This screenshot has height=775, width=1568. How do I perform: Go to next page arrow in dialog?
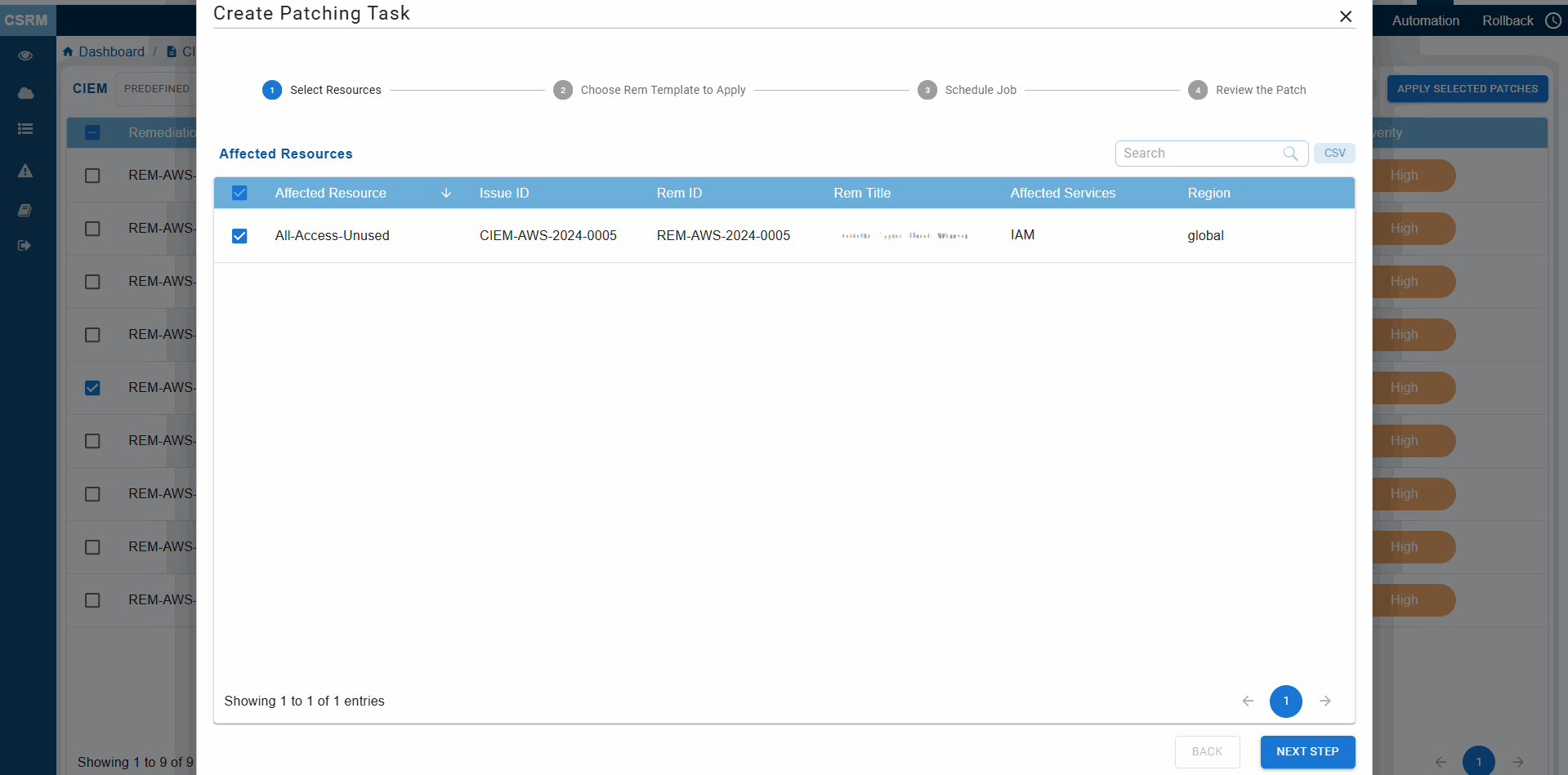pos(1325,702)
